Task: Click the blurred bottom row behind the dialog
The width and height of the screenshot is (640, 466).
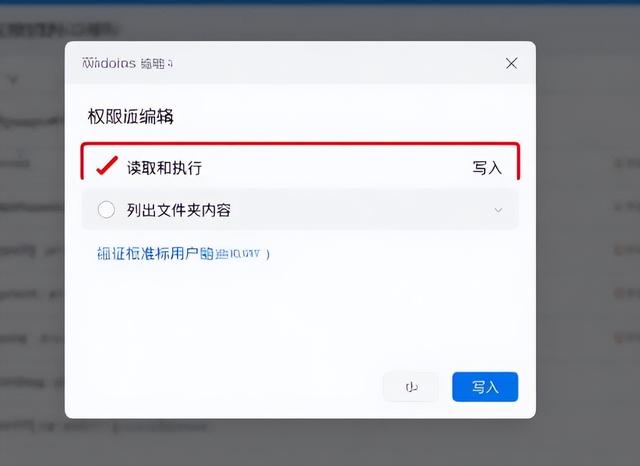Action: (x=103, y=427)
